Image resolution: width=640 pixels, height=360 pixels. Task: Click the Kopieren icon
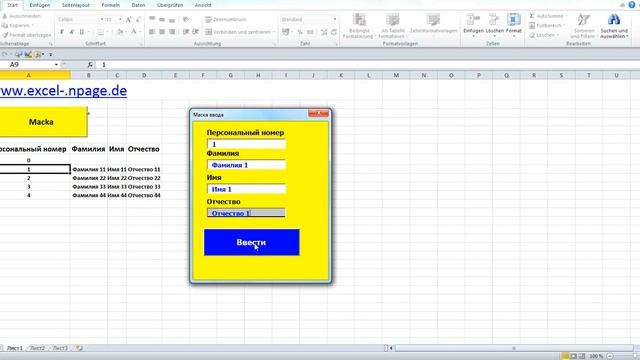[x=5, y=25]
